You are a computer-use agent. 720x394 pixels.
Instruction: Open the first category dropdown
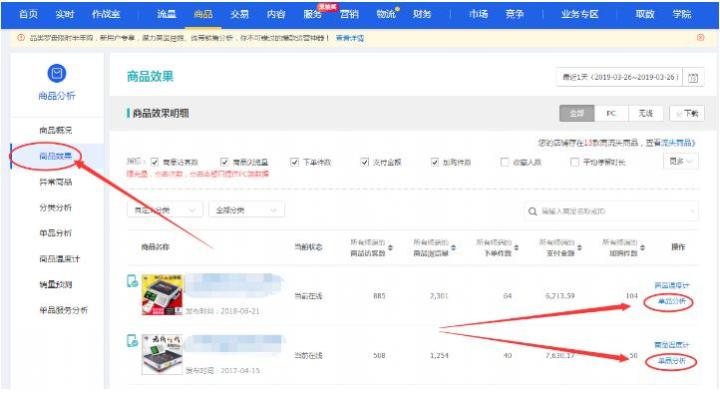[164, 210]
